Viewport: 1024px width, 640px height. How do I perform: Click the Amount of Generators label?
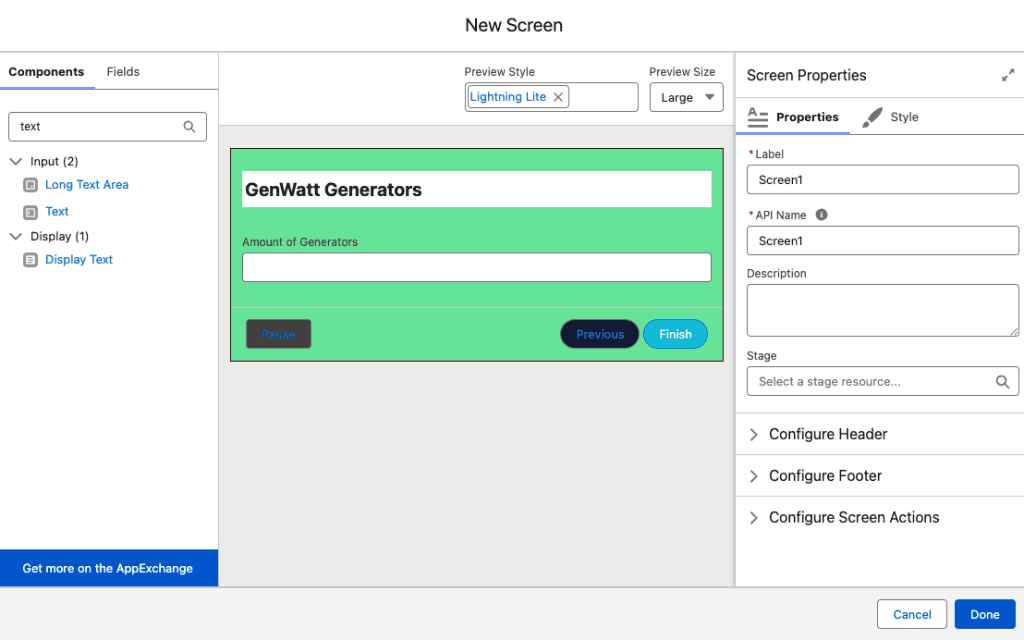[x=300, y=242]
